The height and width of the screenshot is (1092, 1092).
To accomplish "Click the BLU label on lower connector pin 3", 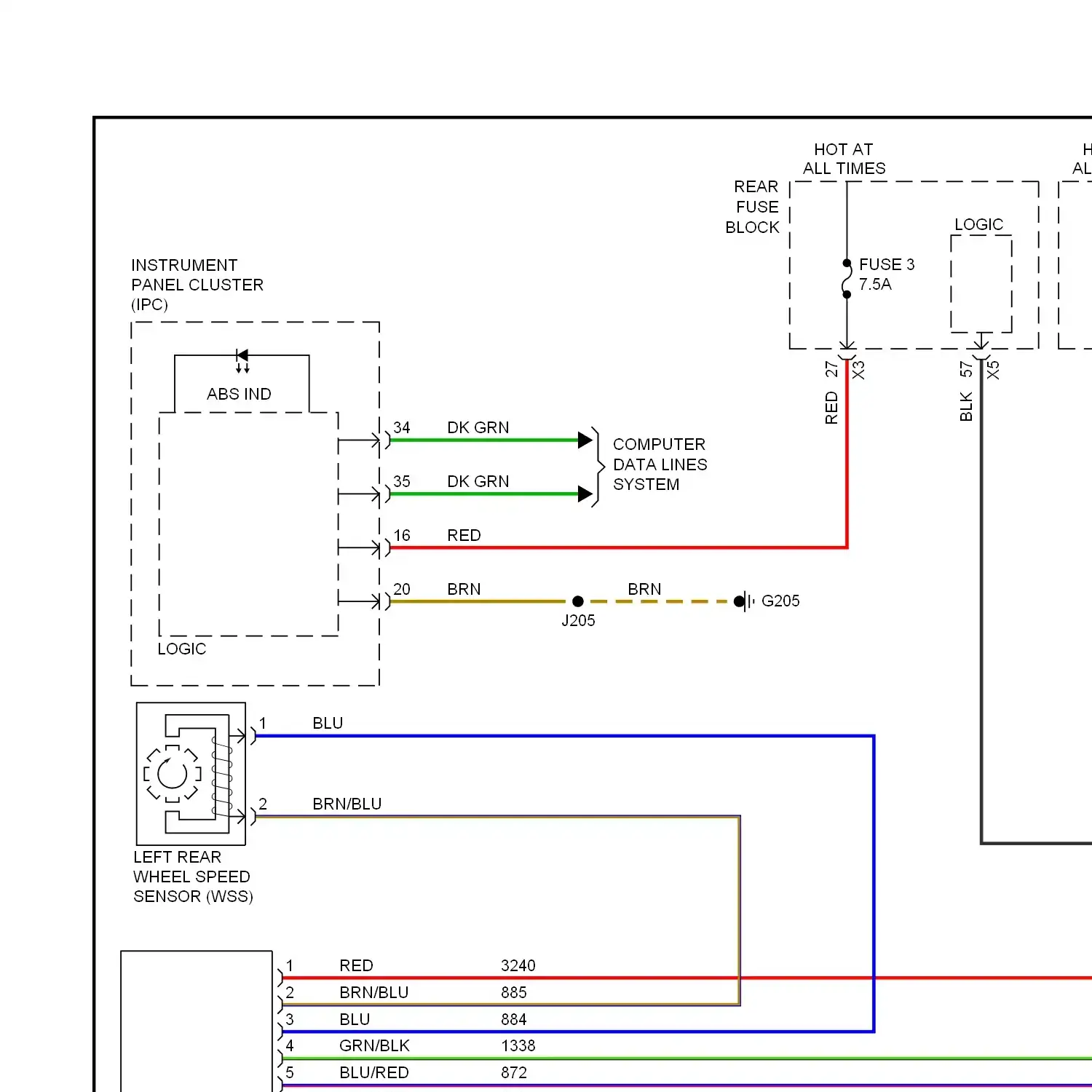I will [x=355, y=1019].
